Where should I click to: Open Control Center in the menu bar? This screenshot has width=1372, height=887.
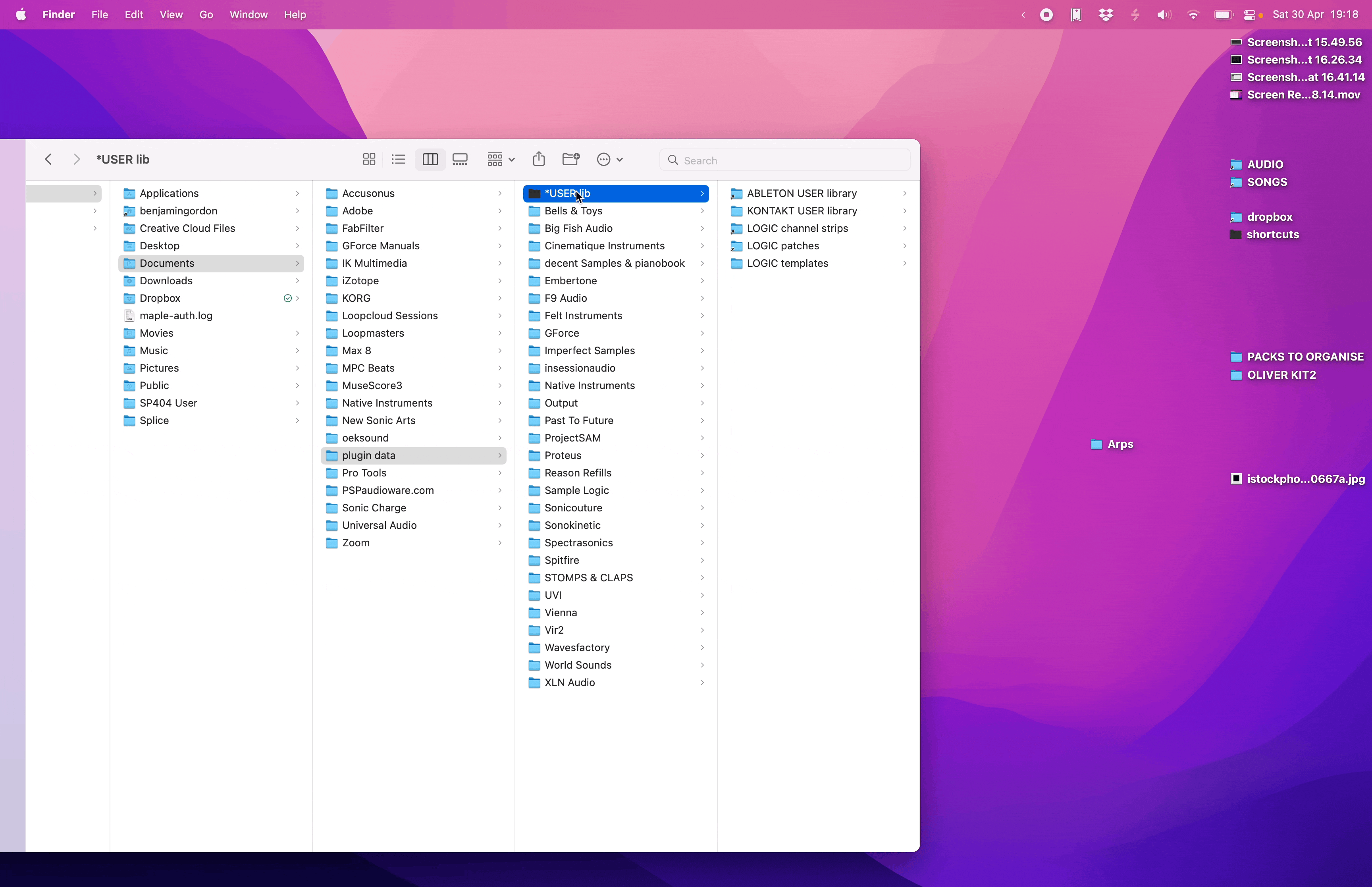1249,15
